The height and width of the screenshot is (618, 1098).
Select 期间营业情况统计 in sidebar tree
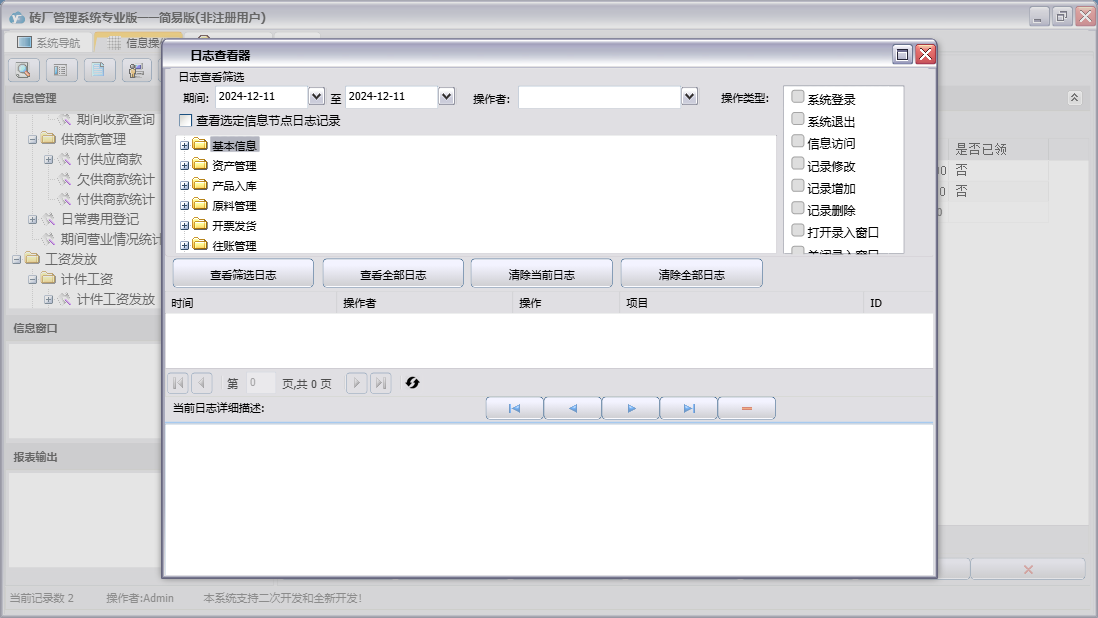[111, 239]
